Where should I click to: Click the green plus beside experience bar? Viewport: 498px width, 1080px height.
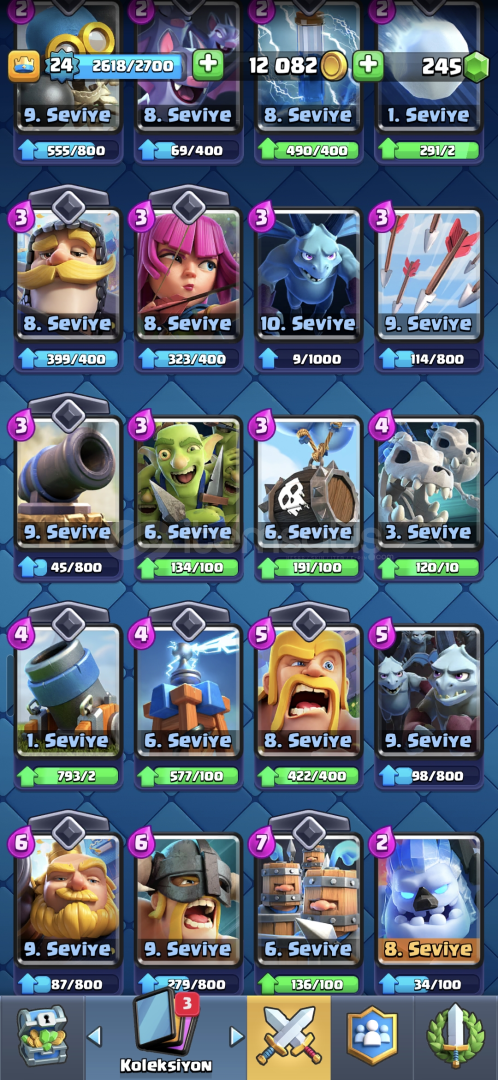click(207, 66)
